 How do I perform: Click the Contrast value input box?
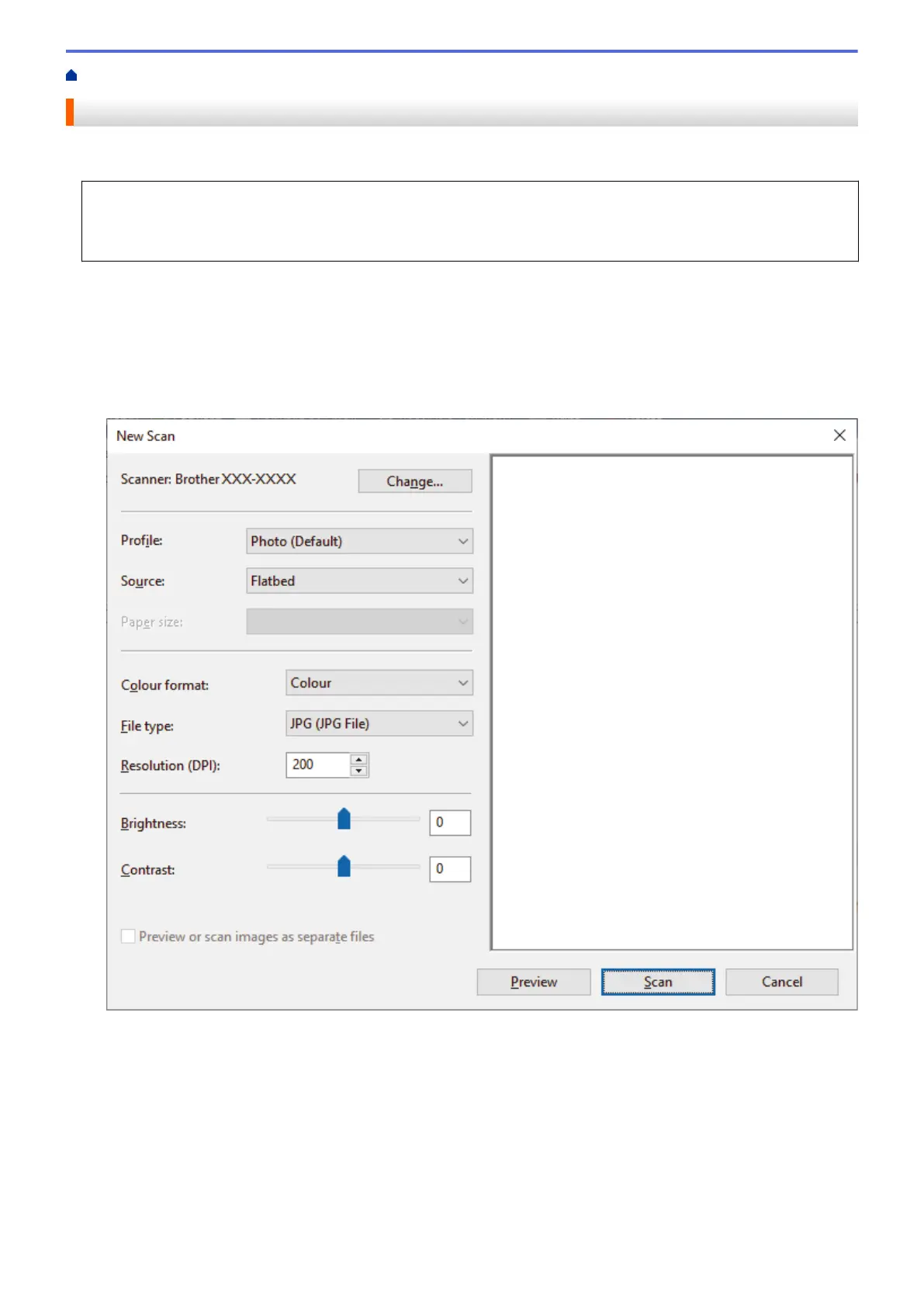[450, 869]
